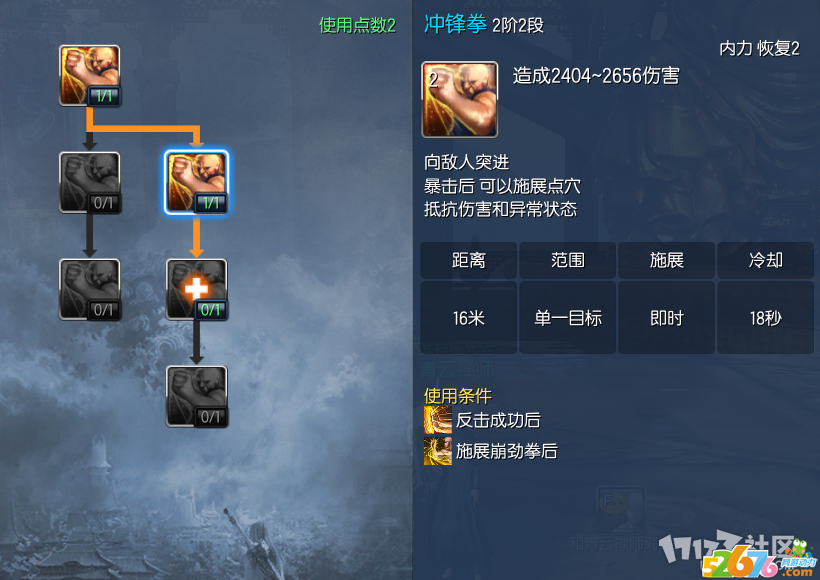Click the 范围 header cell
Screen dimensions: 820x580
click(567, 260)
